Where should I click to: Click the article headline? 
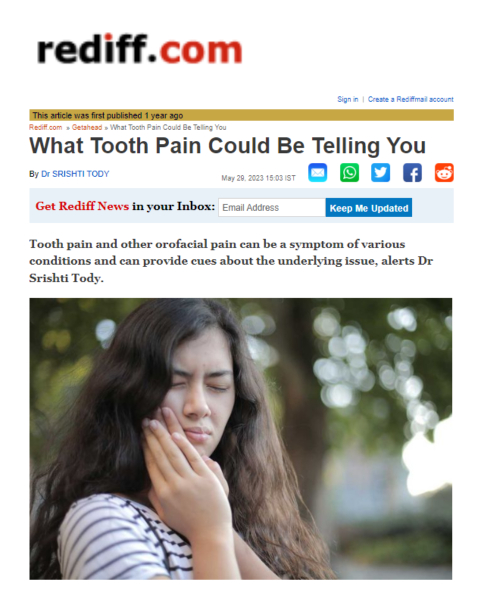[228, 146]
